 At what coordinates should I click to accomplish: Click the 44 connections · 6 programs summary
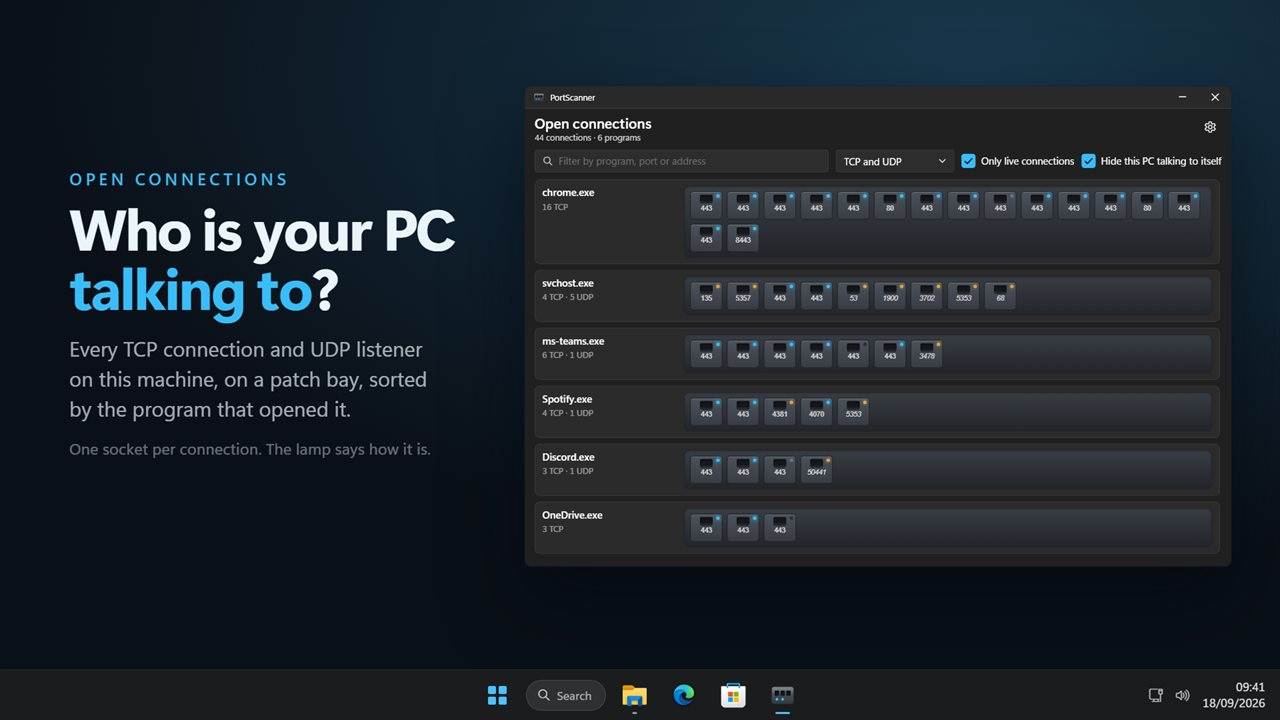587,138
